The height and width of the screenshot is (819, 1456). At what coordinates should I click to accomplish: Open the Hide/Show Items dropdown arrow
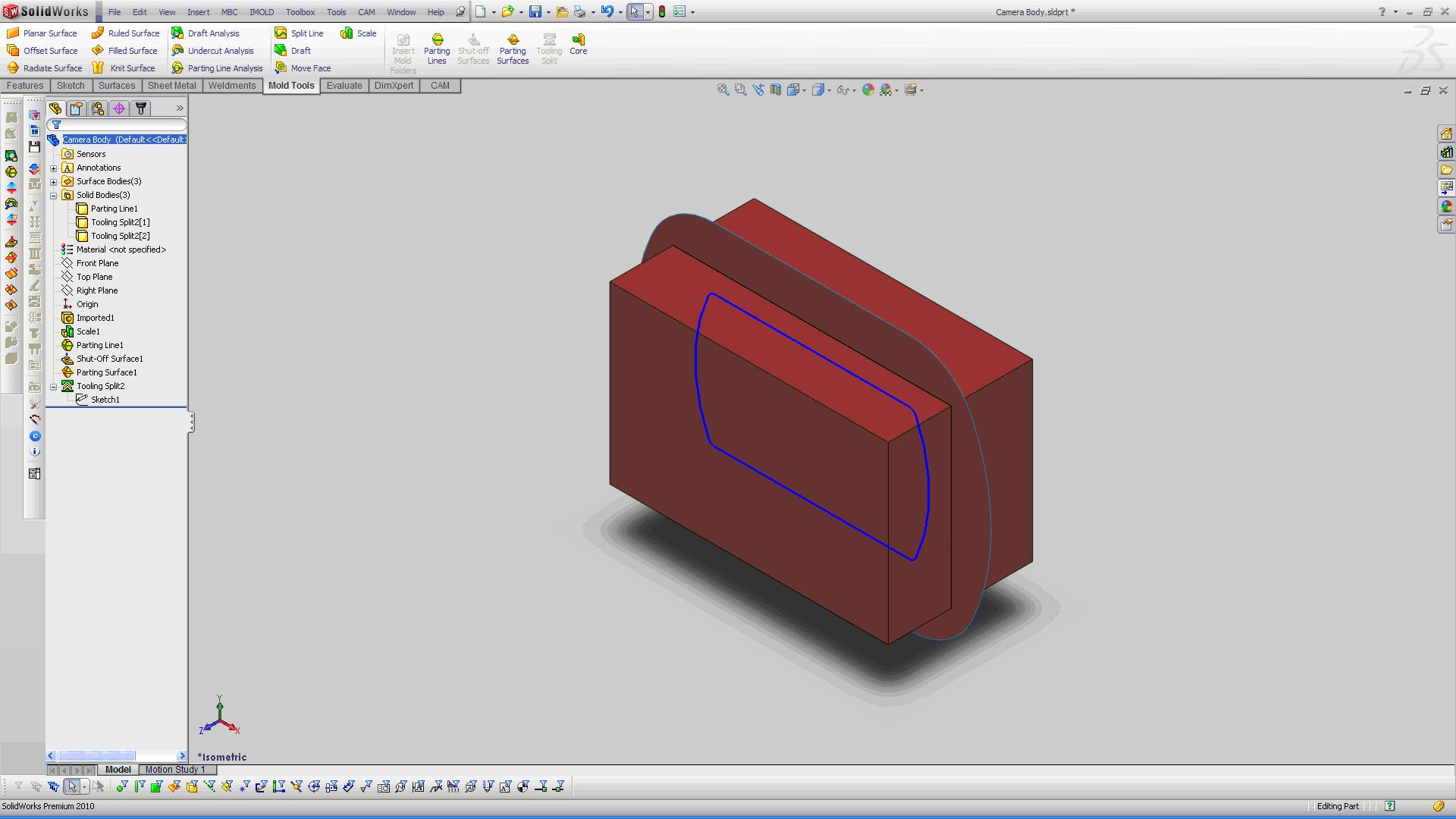855,90
